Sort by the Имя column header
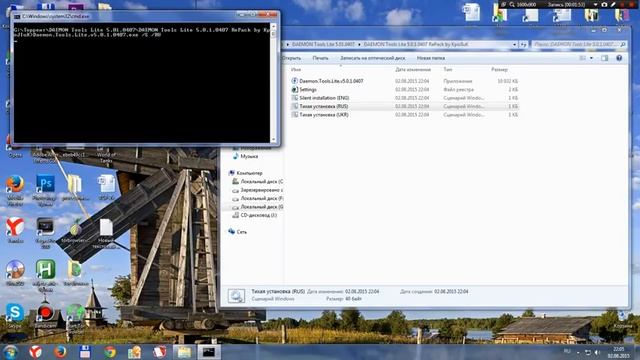This screenshot has width=640, height=360. click(x=296, y=70)
